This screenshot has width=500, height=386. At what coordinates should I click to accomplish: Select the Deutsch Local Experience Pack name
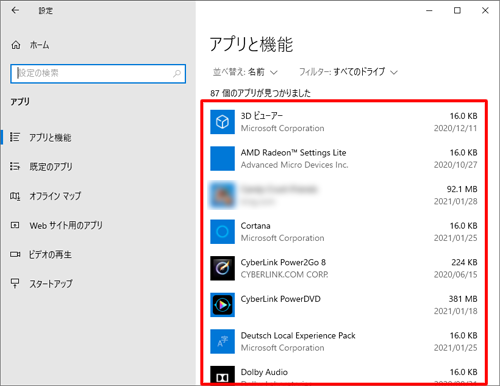[x=298, y=335]
